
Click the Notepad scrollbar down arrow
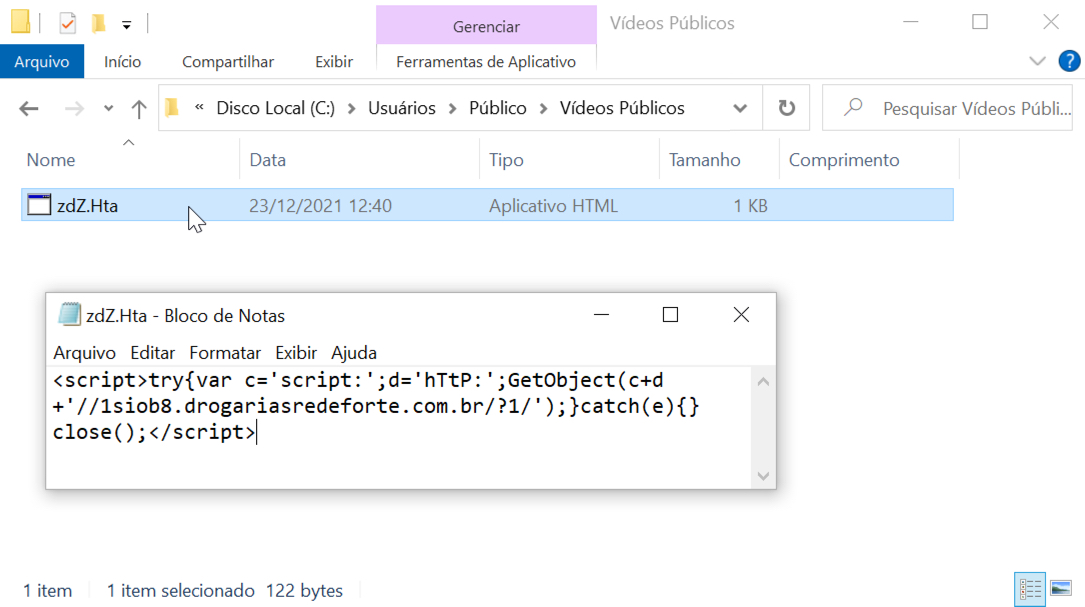763,475
